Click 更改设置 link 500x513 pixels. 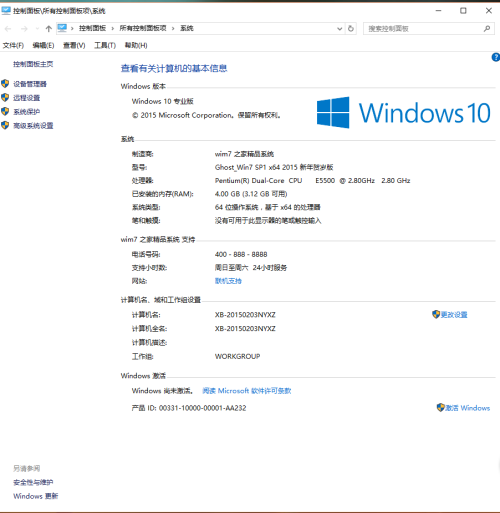coord(454,315)
